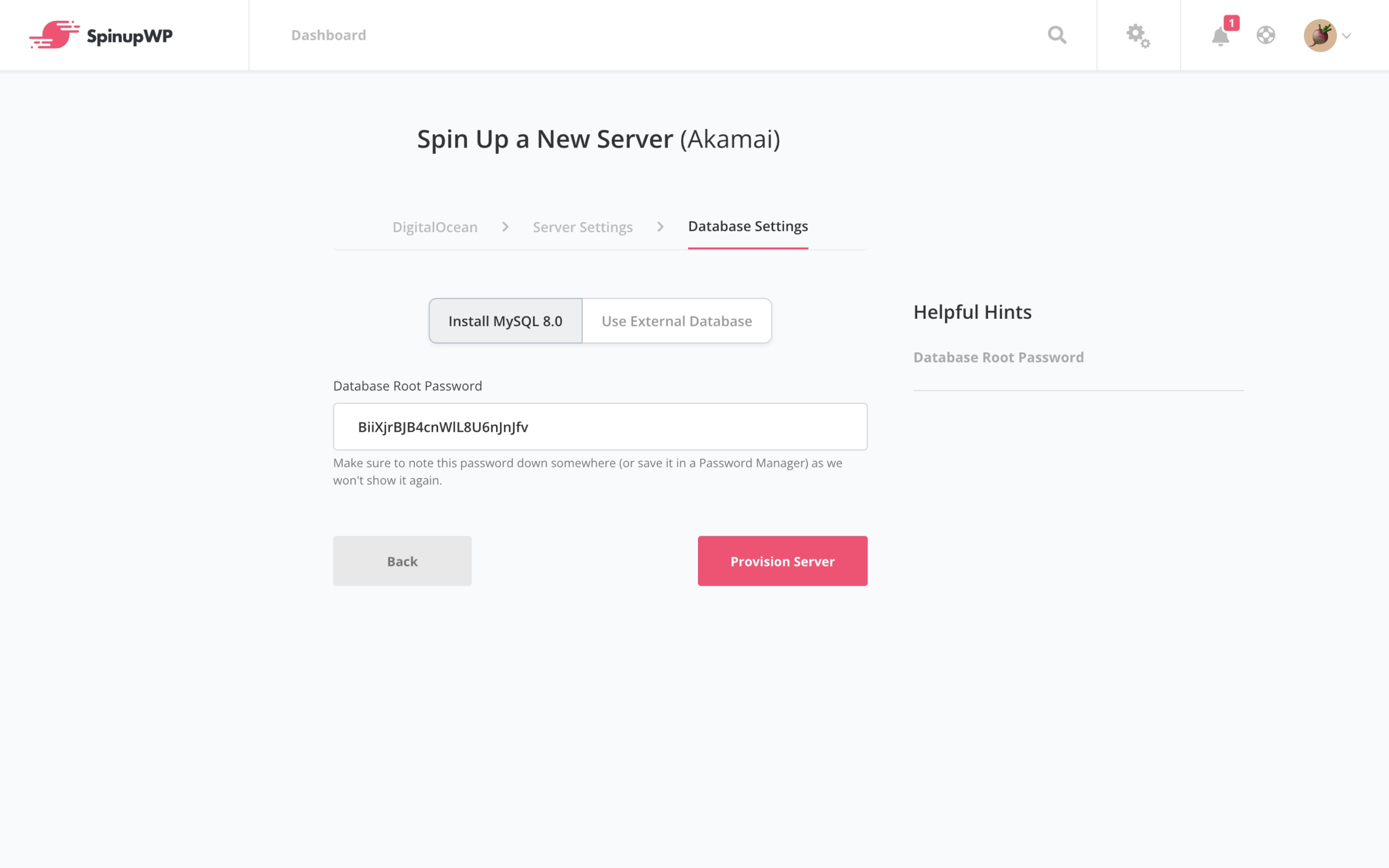The height and width of the screenshot is (868, 1389).
Task: Select Install MySQL 8.0 option
Action: tap(505, 321)
